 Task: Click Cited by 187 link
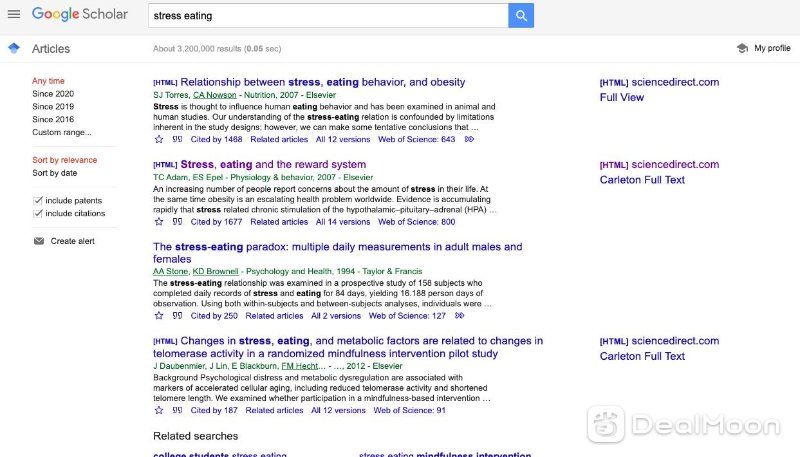[214, 410]
